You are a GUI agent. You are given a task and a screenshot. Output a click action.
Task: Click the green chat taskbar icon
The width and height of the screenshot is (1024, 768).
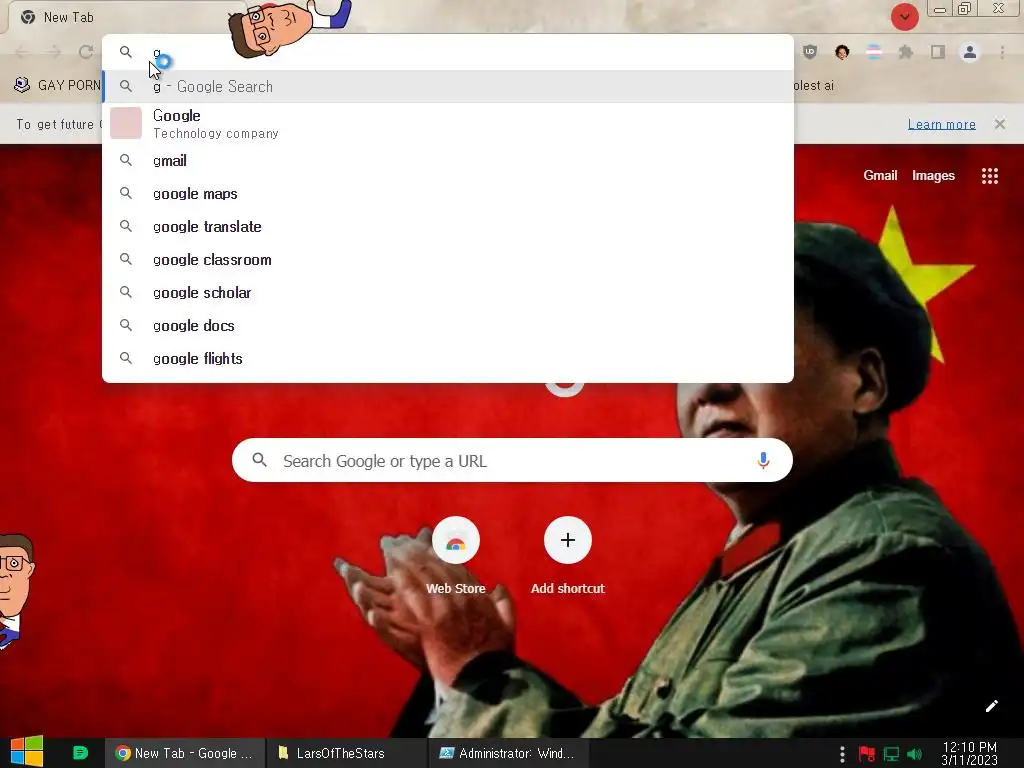[x=80, y=753]
